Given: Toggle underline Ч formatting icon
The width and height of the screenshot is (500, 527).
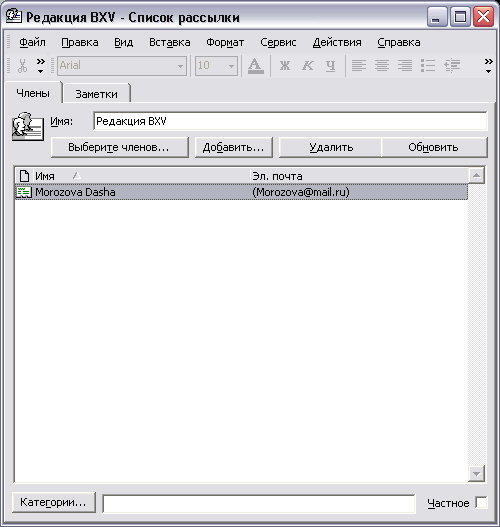Looking at the screenshot, I should [331, 66].
